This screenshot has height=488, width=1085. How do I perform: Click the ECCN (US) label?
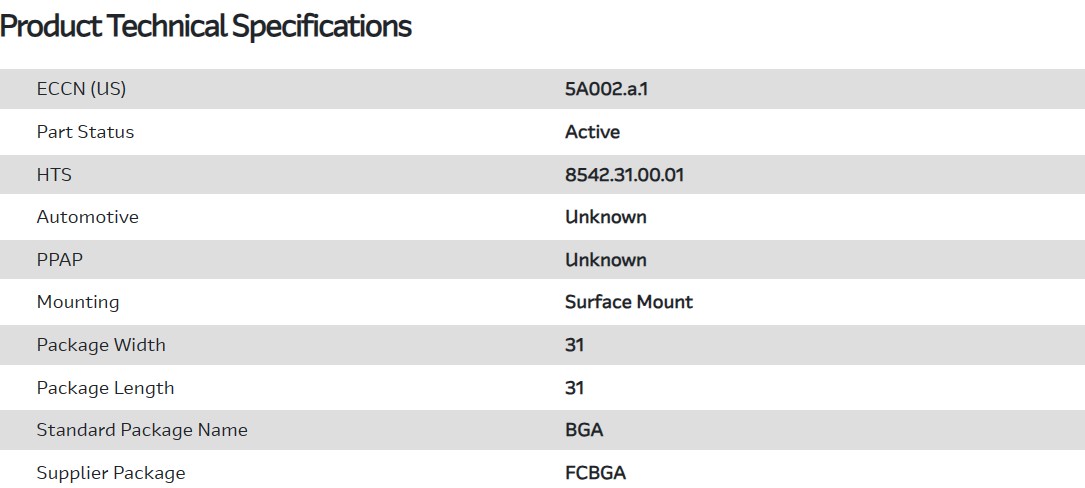coord(81,89)
